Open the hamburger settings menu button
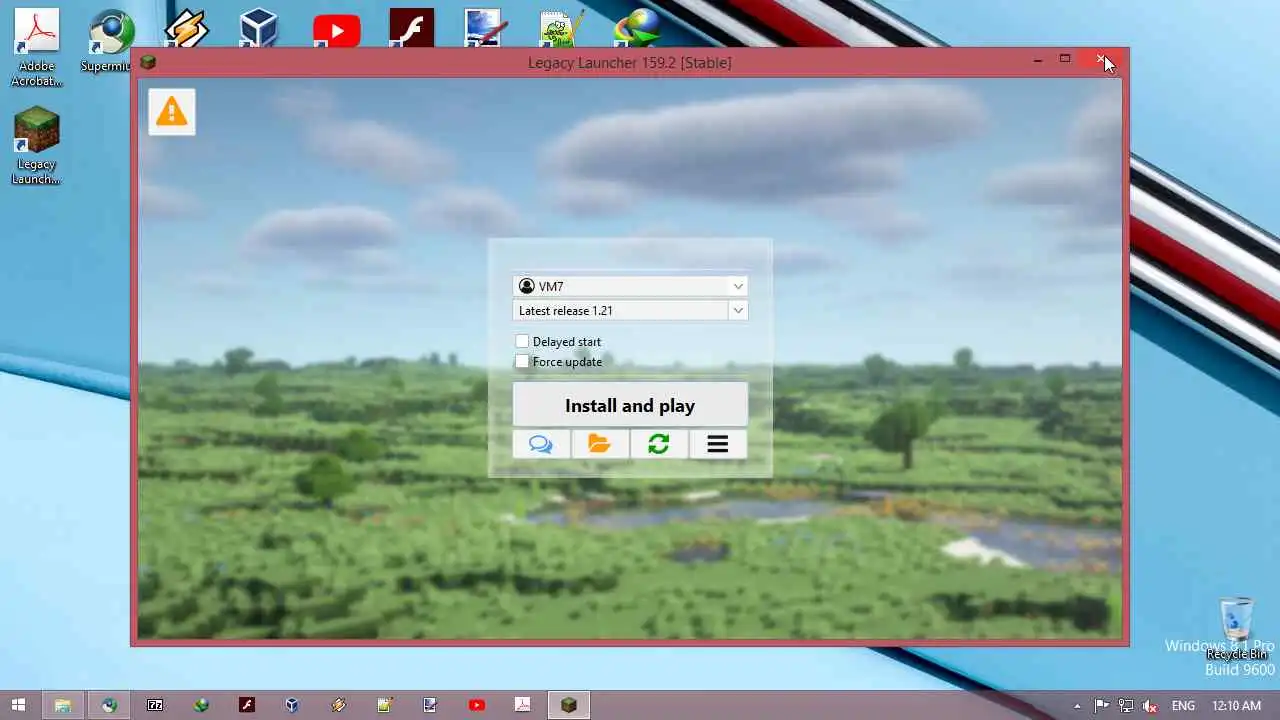Image resolution: width=1280 pixels, height=720 pixels. [717, 444]
